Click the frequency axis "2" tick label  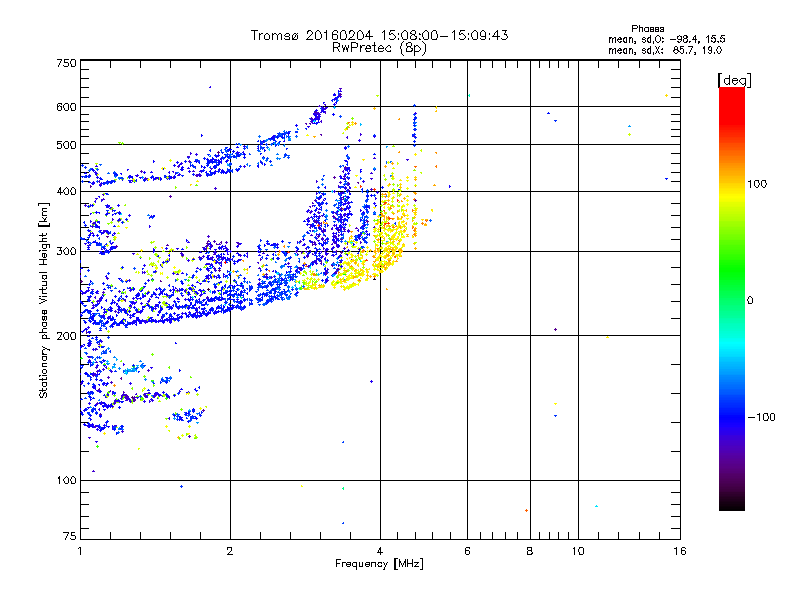click(230, 551)
